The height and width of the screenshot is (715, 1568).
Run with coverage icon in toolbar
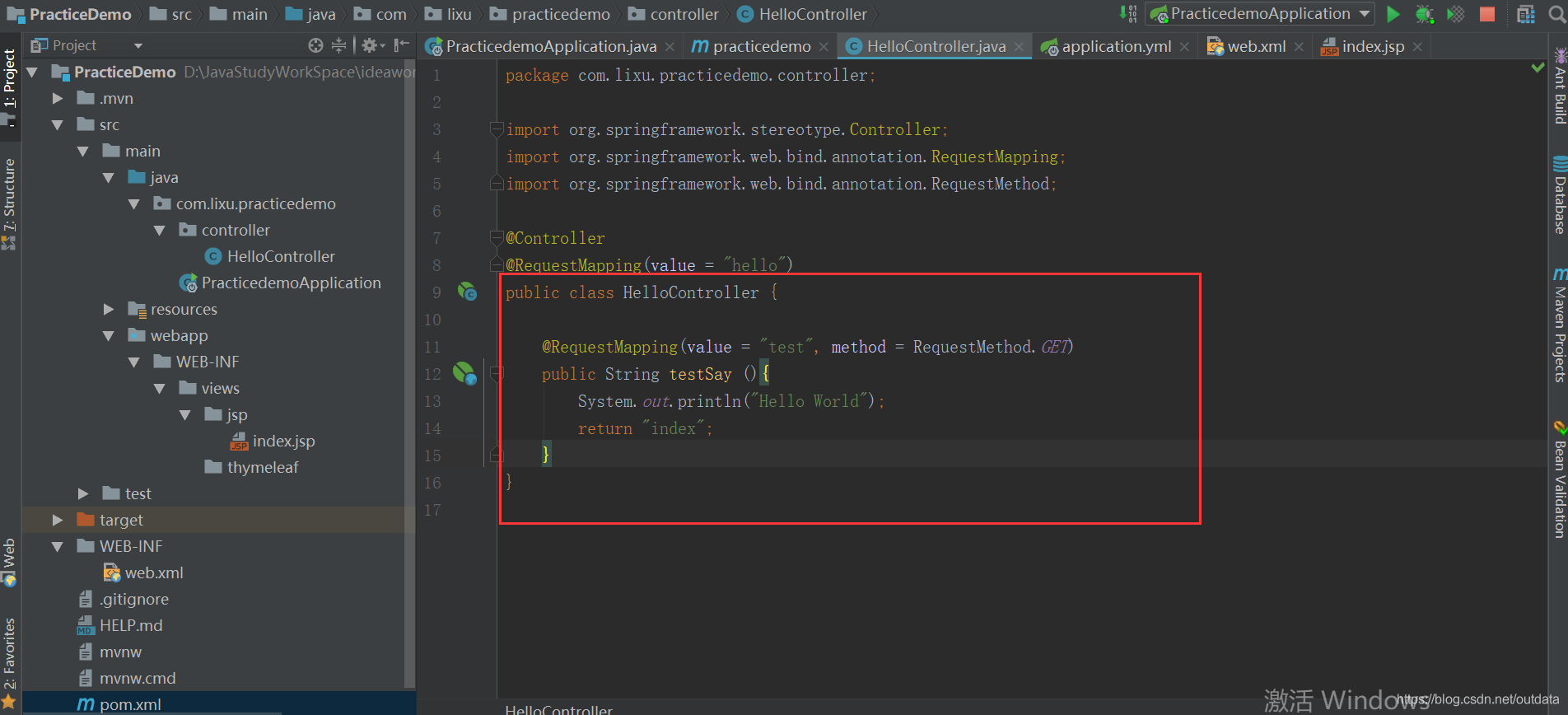pos(1456,14)
